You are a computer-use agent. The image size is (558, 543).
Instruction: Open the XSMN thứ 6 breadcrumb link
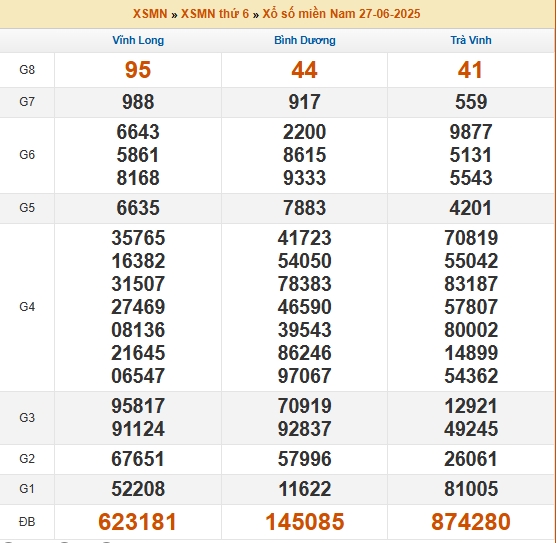point(215,14)
